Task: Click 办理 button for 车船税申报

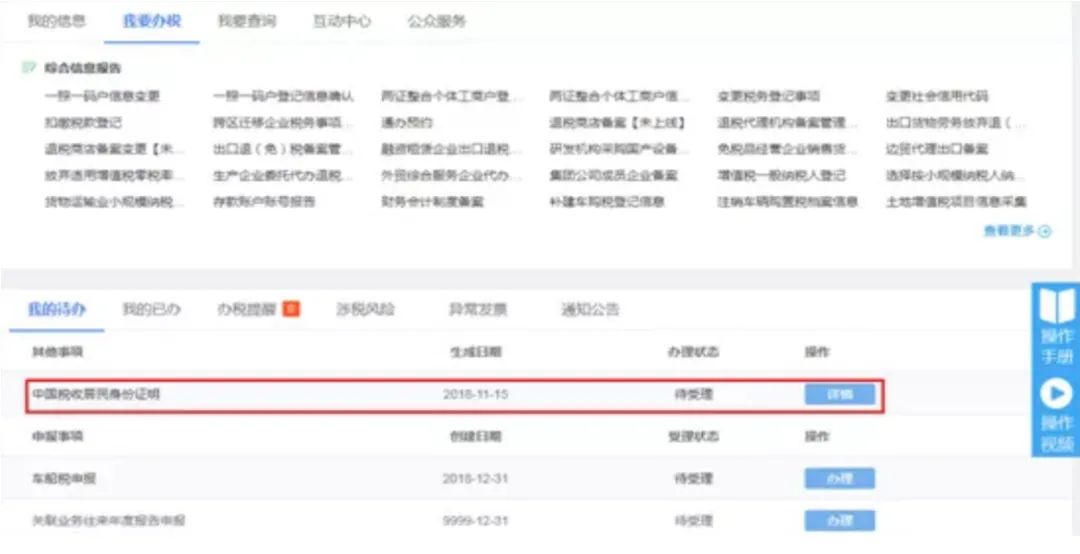Action: [x=839, y=479]
